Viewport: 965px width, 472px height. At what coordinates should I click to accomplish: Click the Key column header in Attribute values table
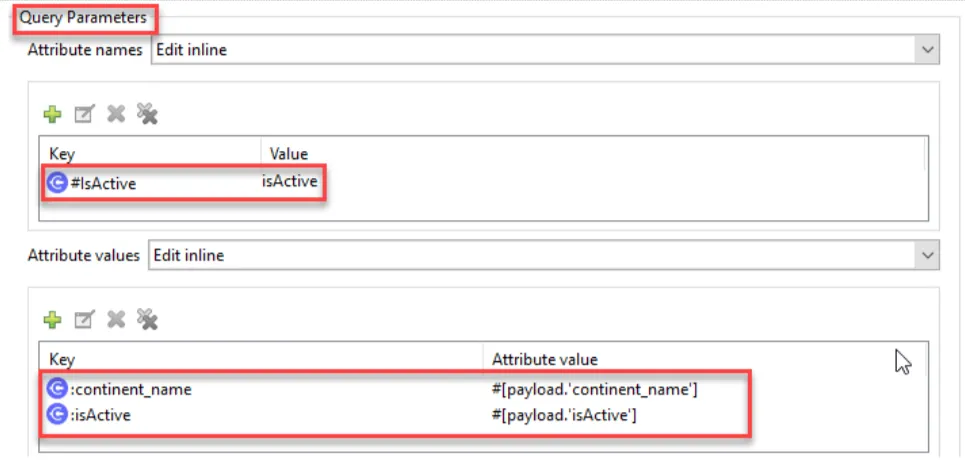(62, 359)
